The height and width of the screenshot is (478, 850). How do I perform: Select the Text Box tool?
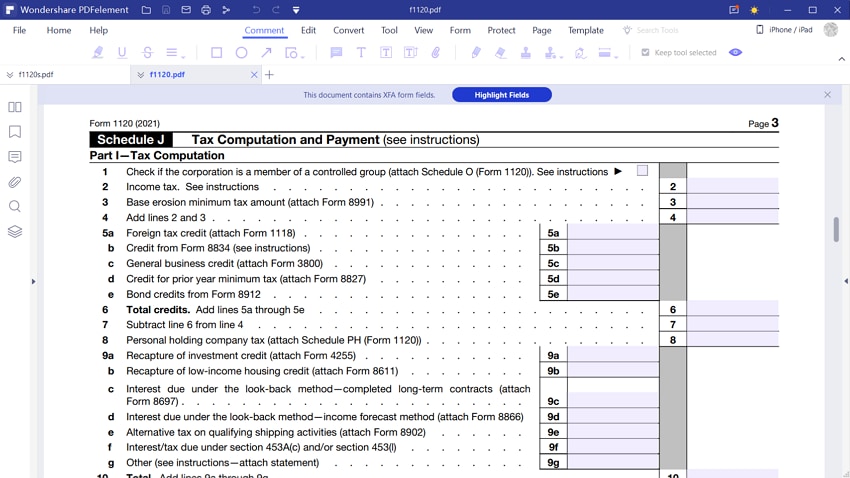click(x=386, y=53)
